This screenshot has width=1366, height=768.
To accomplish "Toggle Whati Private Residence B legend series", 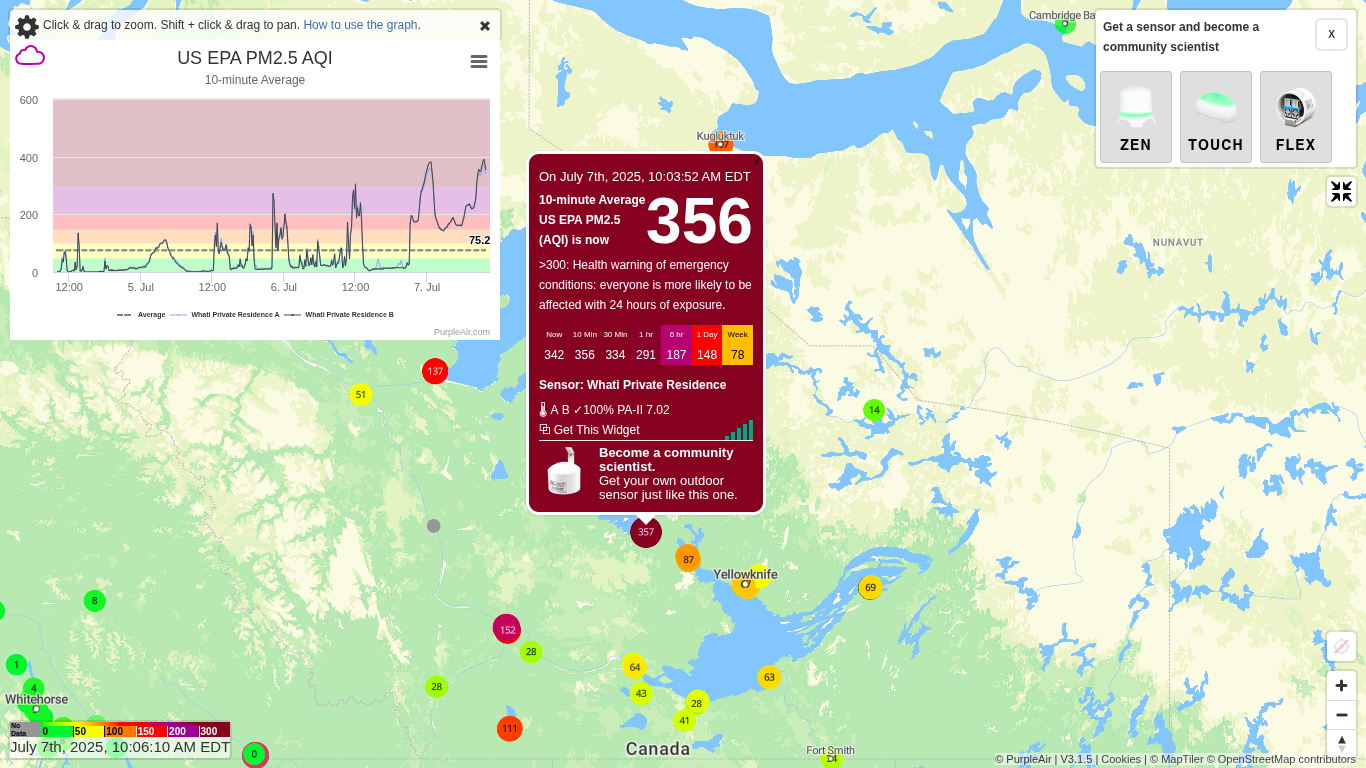I will [339, 314].
